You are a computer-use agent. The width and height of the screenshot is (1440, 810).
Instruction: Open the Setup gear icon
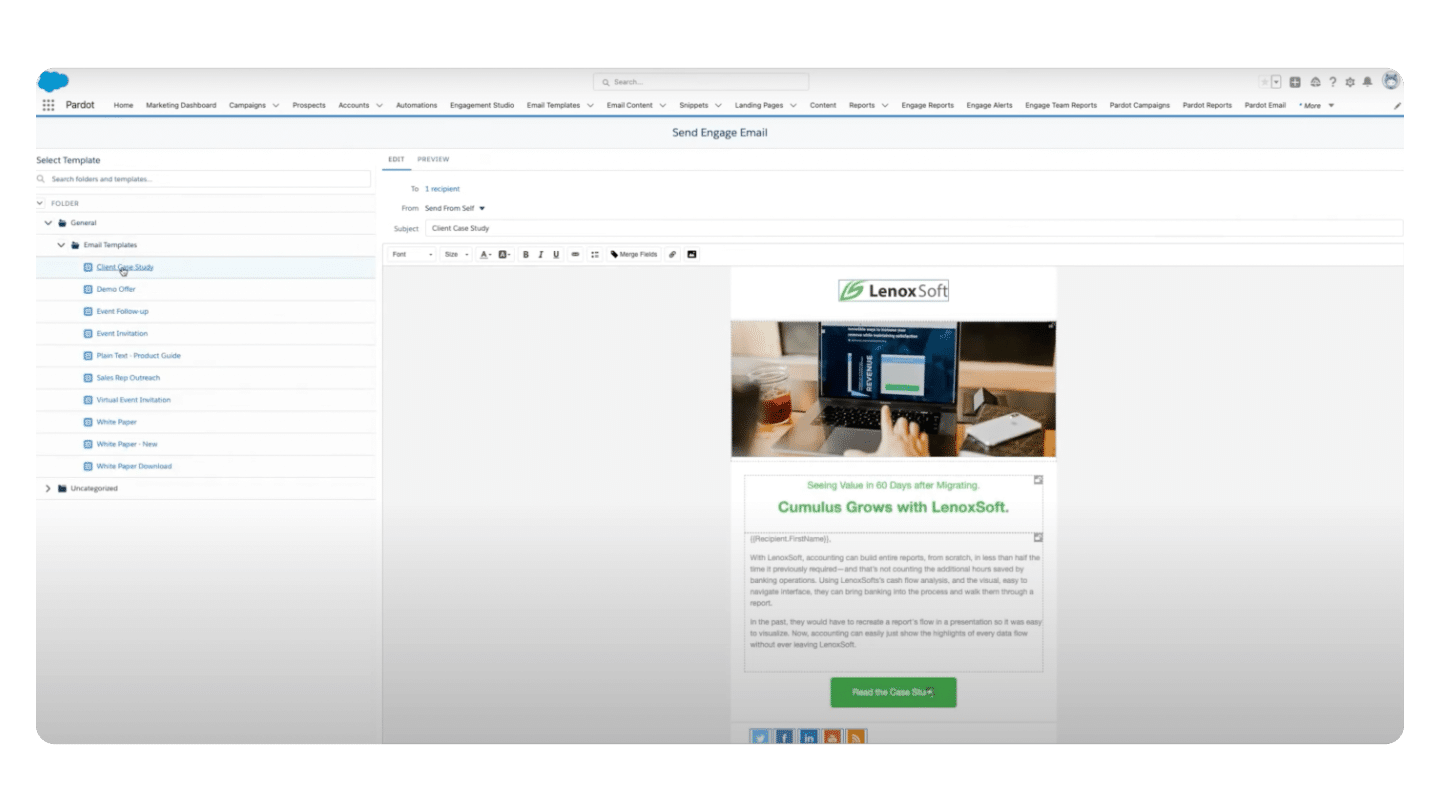click(1350, 82)
